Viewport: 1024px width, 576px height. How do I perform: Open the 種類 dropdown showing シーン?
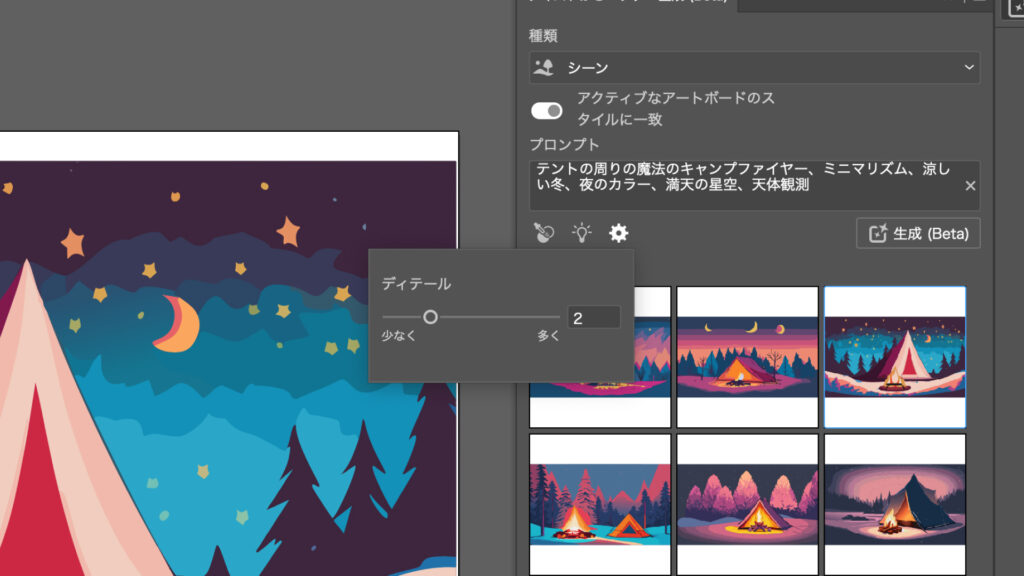pyautogui.click(x=754, y=67)
